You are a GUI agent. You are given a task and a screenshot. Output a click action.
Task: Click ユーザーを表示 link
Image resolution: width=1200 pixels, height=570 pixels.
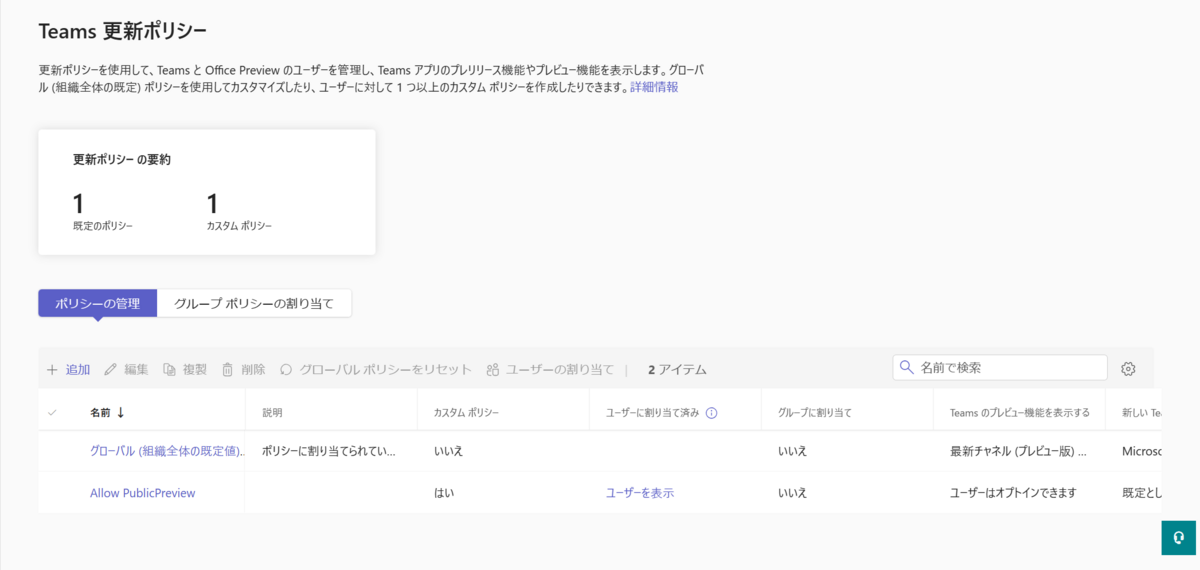pos(640,493)
